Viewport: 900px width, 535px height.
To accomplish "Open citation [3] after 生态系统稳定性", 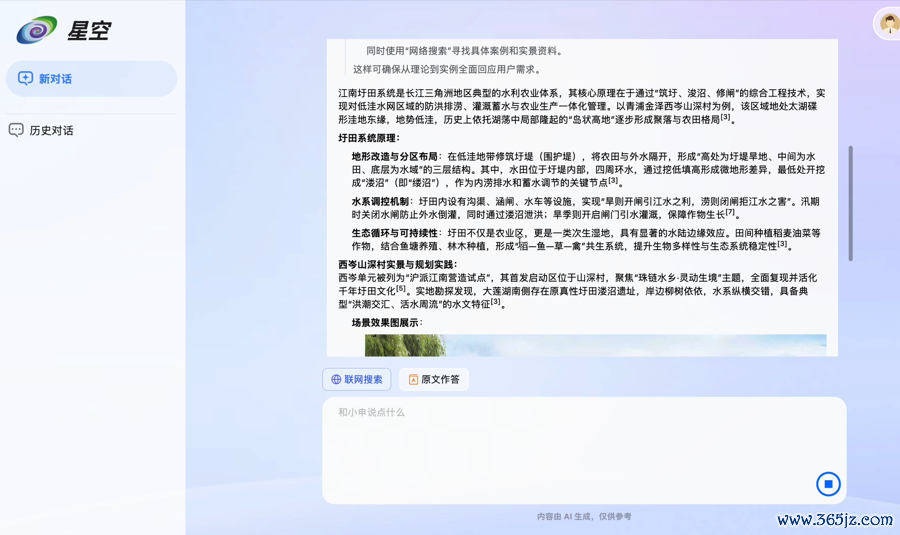I will [x=782, y=243].
